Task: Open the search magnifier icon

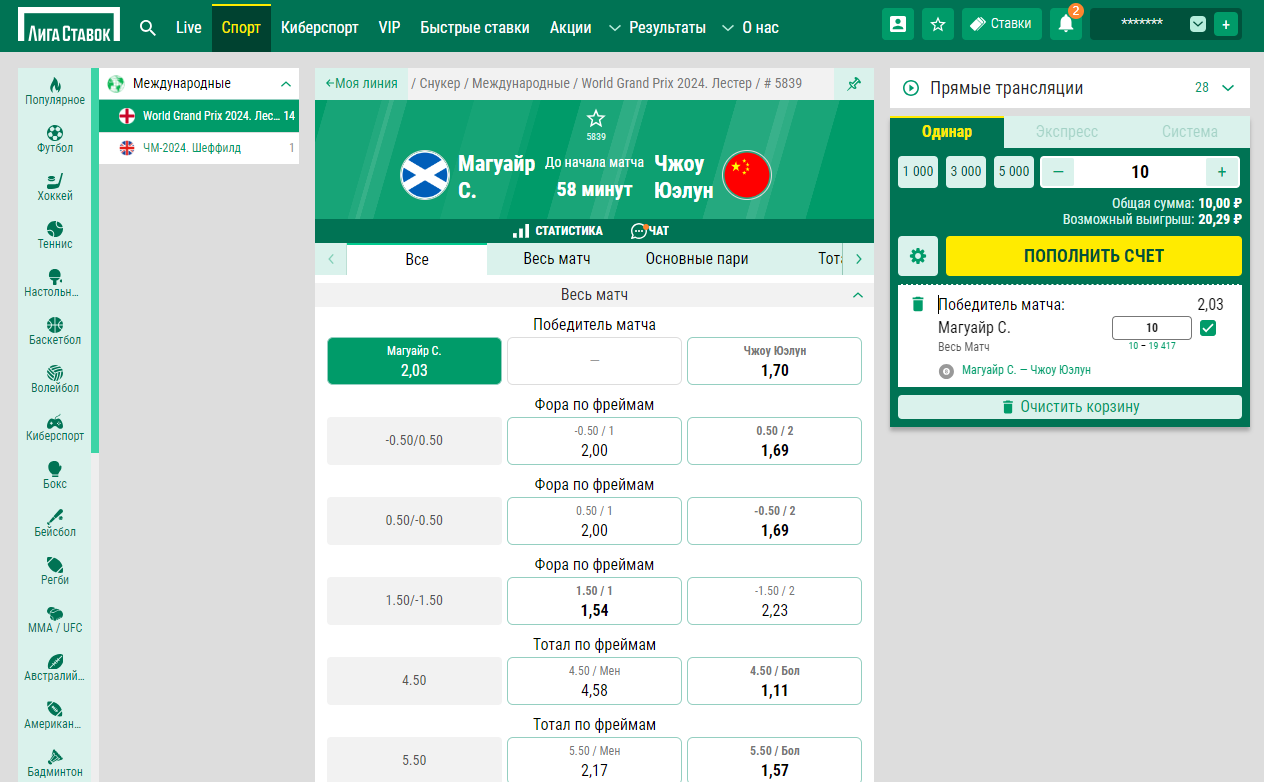Action: pyautogui.click(x=148, y=27)
